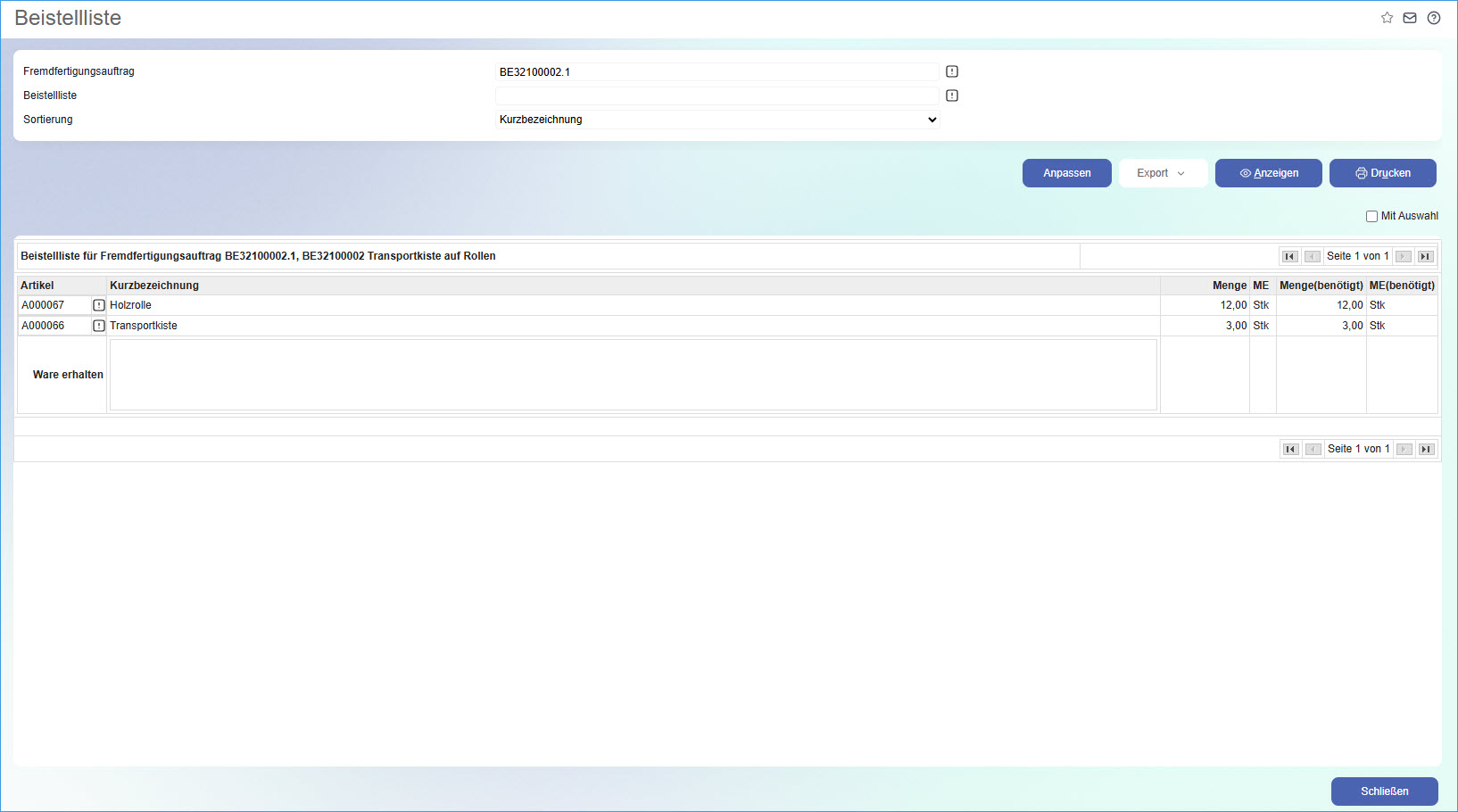Click the Anpassen button

pos(1066,173)
